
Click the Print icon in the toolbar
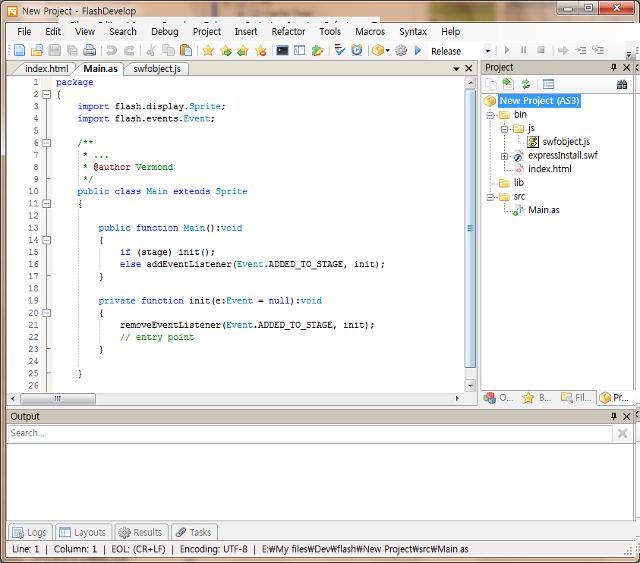click(89, 50)
